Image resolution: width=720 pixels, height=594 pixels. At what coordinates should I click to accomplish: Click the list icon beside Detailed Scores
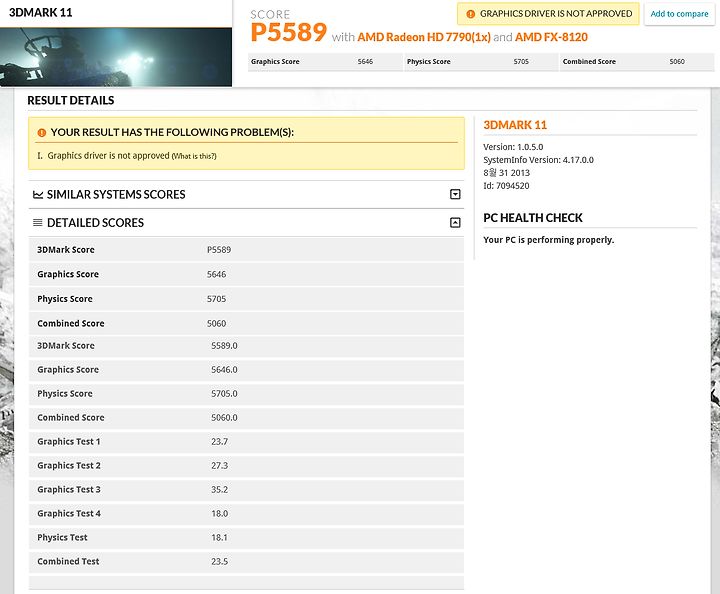[38, 223]
